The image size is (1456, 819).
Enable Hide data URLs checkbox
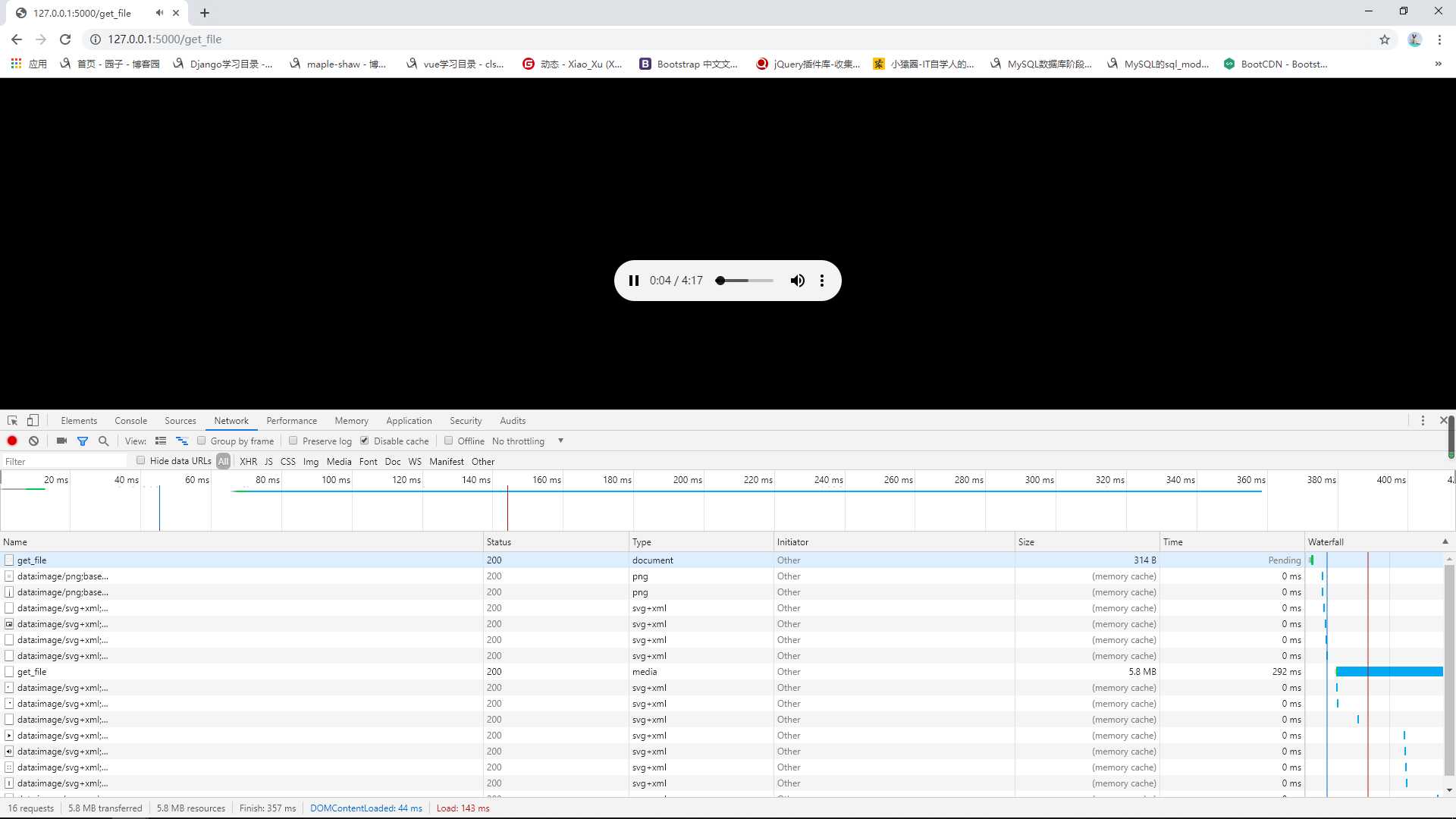[x=141, y=460]
